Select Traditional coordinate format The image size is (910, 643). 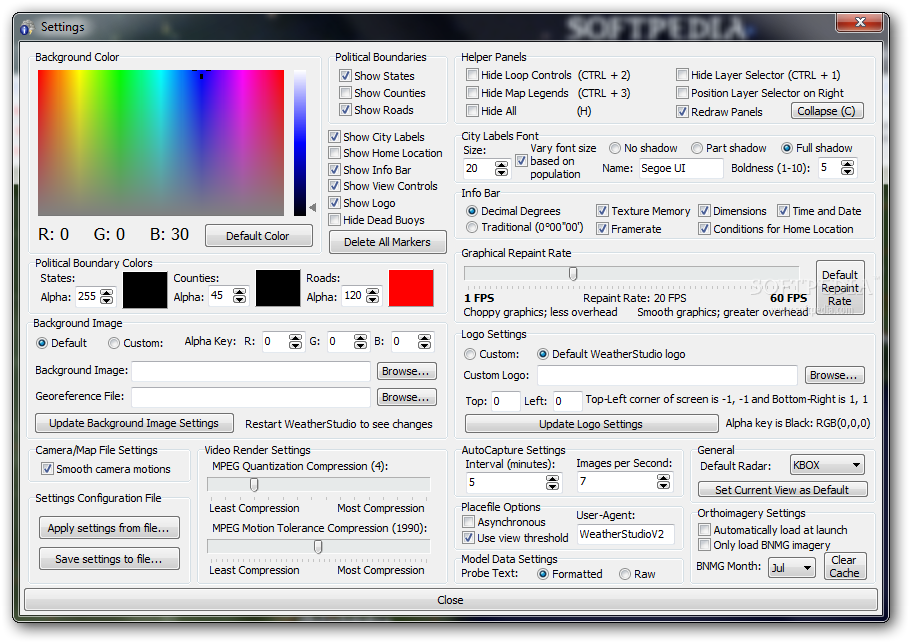[x=472, y=227]
